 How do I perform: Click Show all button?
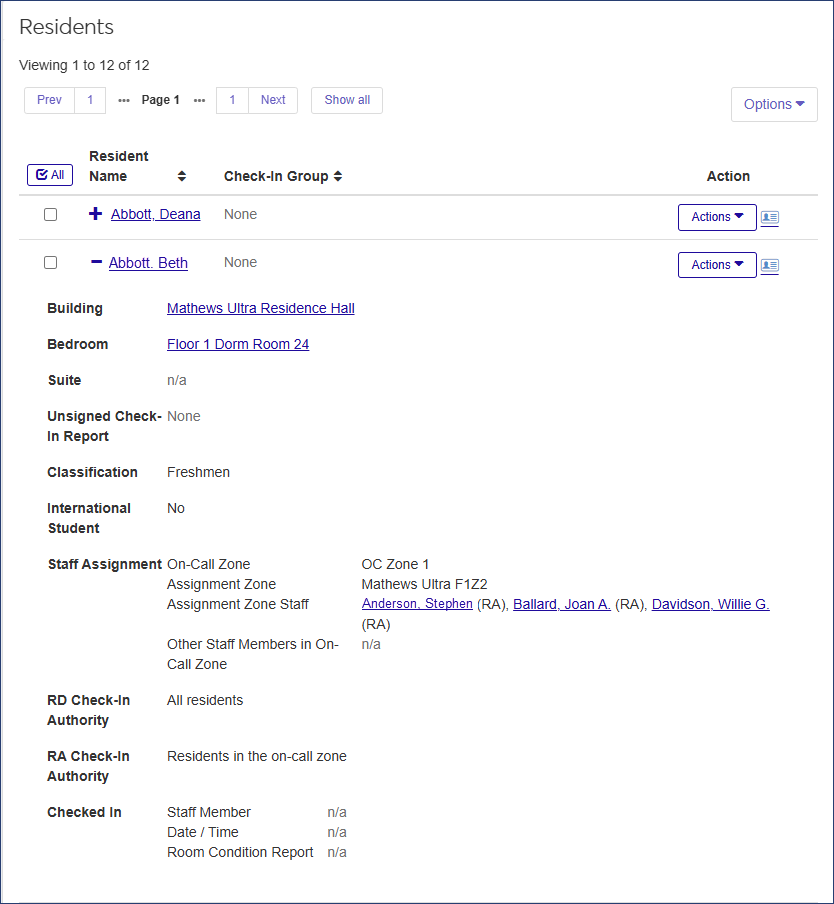(x=347, y=100)
